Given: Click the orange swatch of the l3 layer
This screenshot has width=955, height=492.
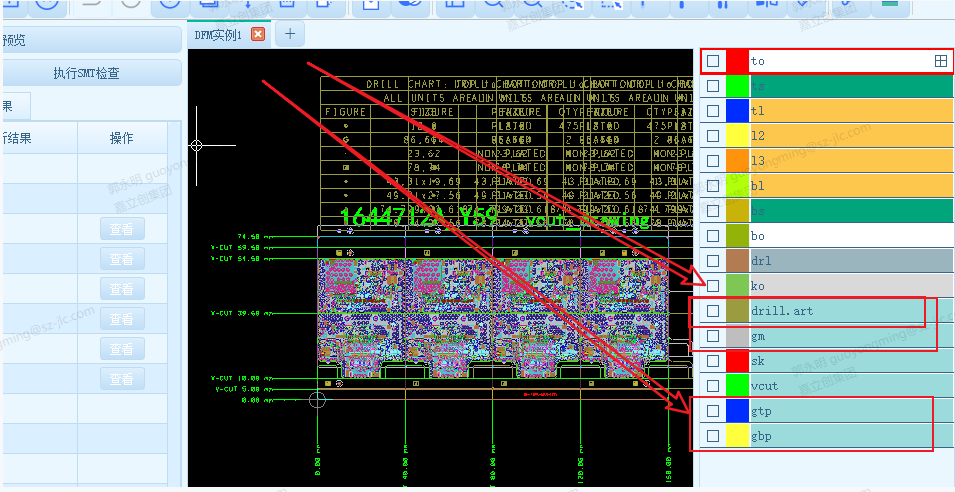Looking at the screenshot, I should (x=737, y=161).
